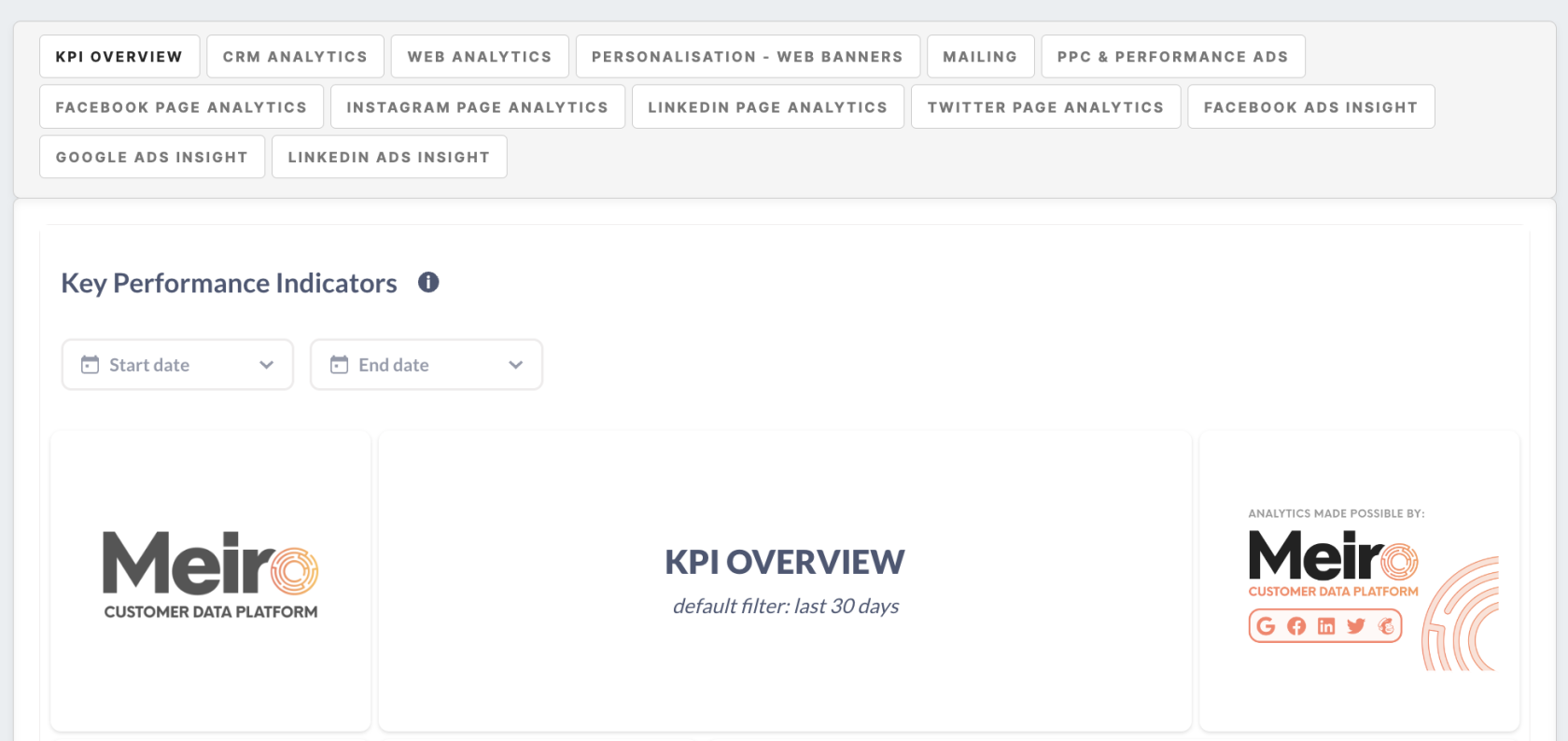This screenshot has width=1568, height=741.
Task: Click the info icon beside Key Performance Indicators
Action: [x=428, y=282]
